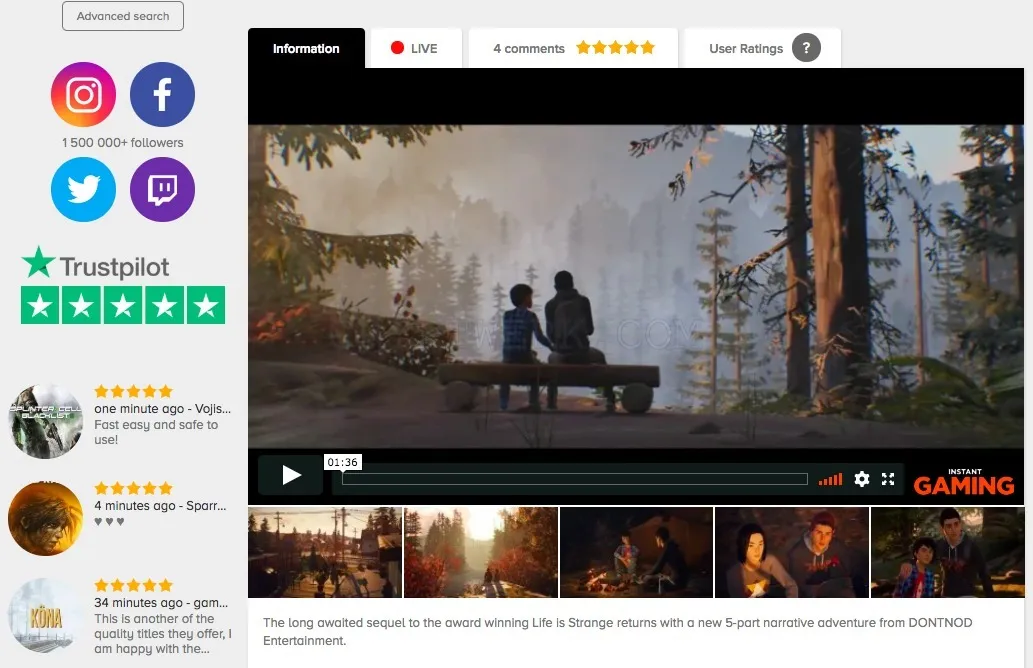Open the brothers in forest screenshot
This screenshot has width=1033, height=668.
pyautogui.click(x=947, y=552)
